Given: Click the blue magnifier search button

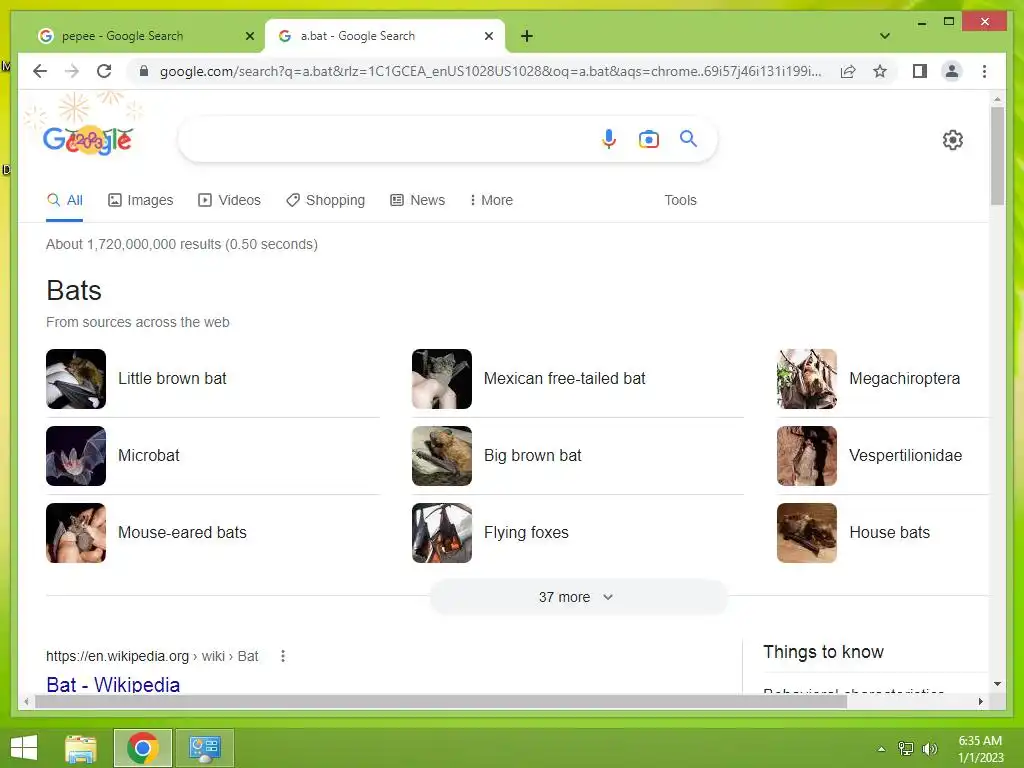Looking at the screenshot, I should 688,138.
